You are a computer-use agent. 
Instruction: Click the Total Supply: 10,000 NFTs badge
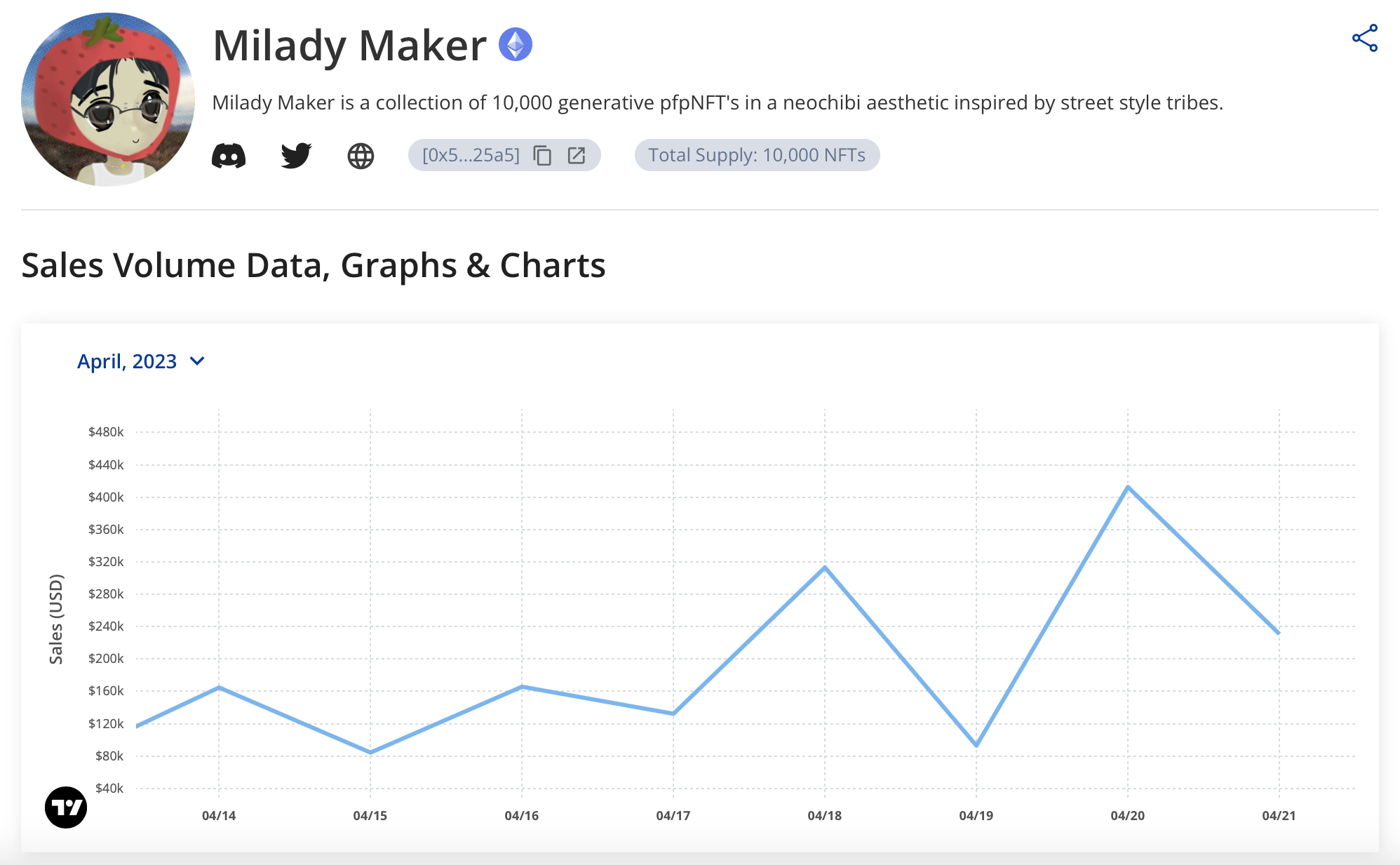[x=757, y=156]
